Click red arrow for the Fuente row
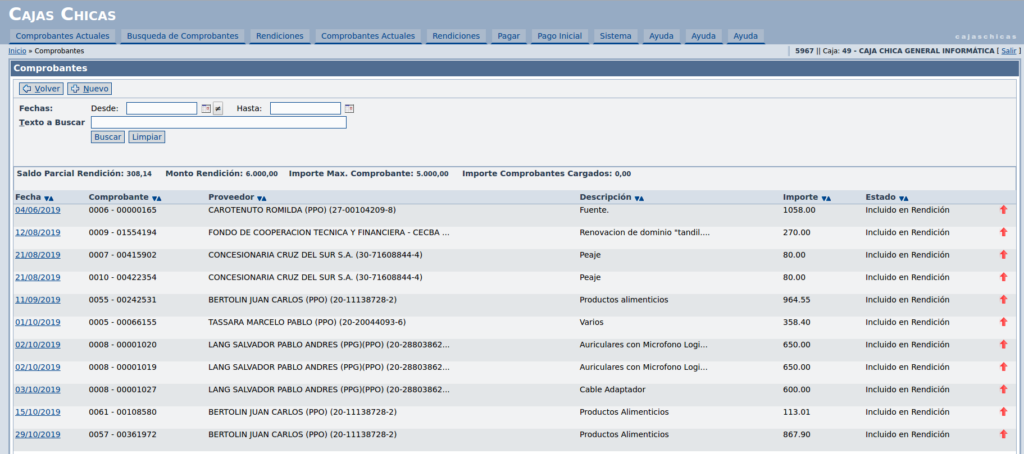The image size is (1024, 454). pyautogui.click(x=1003, y=210)
